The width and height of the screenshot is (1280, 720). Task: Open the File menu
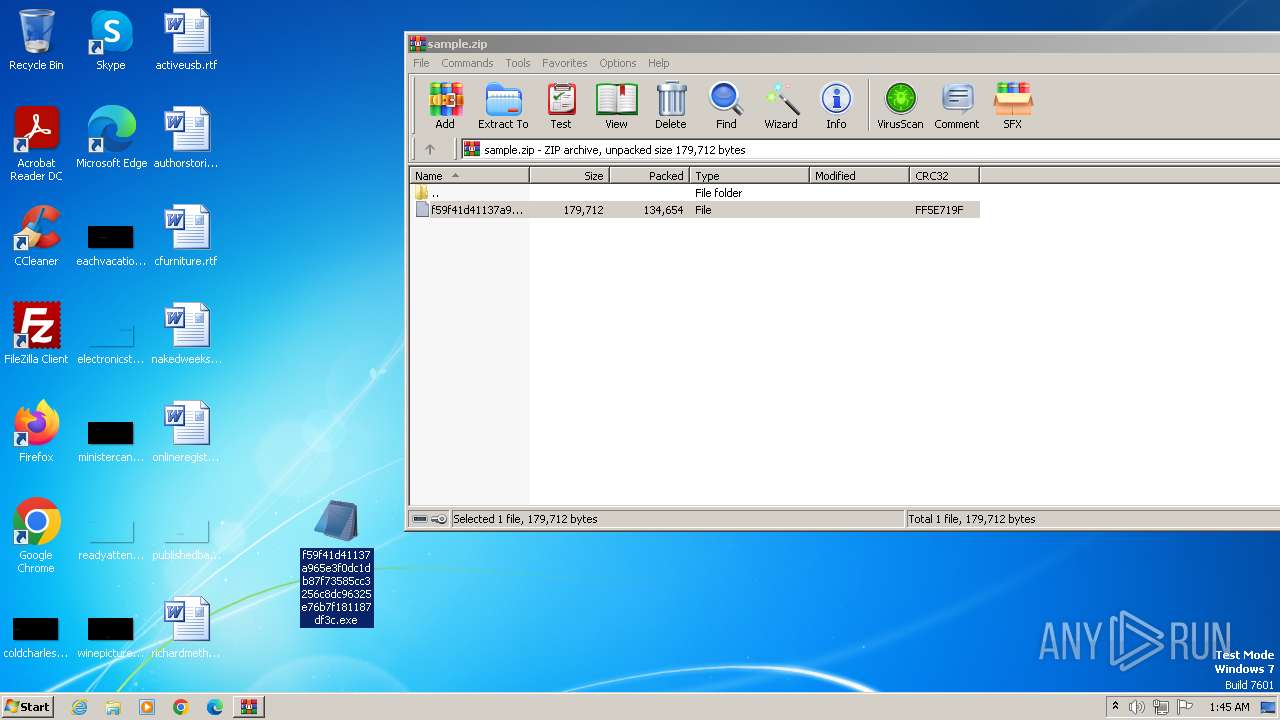(x=421, y=63)
